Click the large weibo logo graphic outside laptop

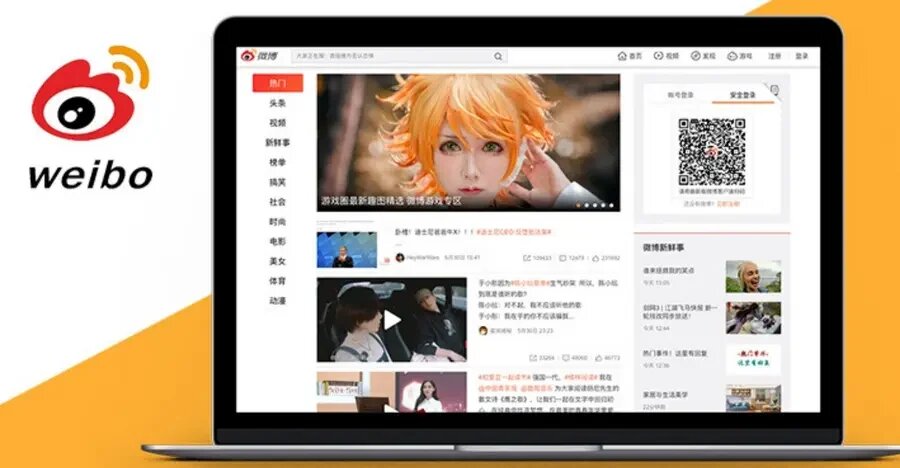91,118
